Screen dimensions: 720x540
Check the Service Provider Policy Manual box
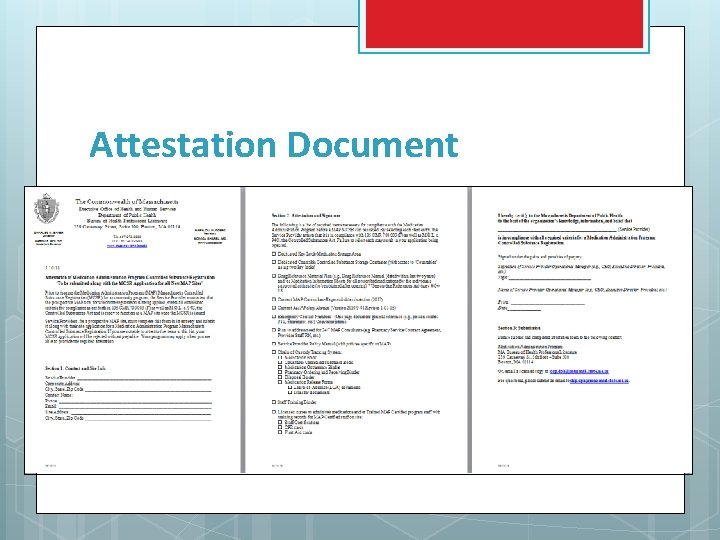[274, 343]
